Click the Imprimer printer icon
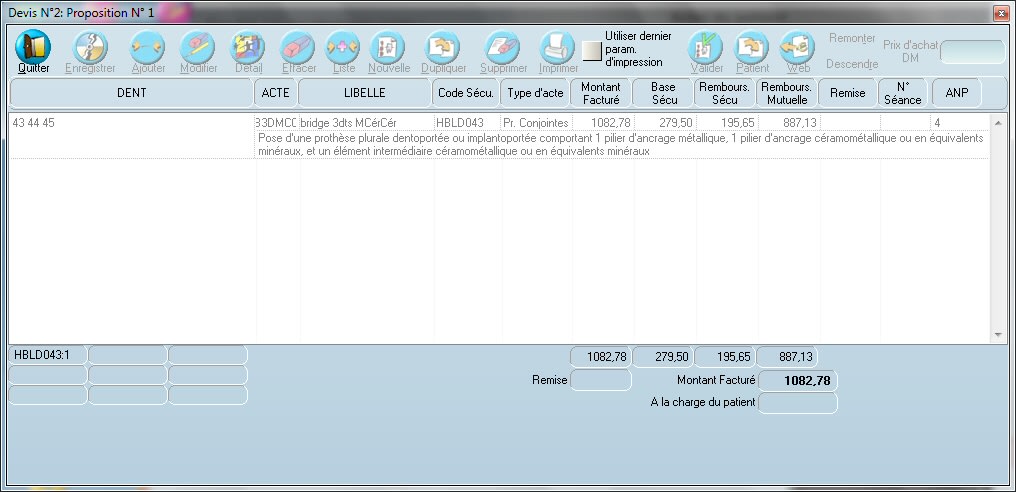The image size is (1016, 492). (558, 48)
